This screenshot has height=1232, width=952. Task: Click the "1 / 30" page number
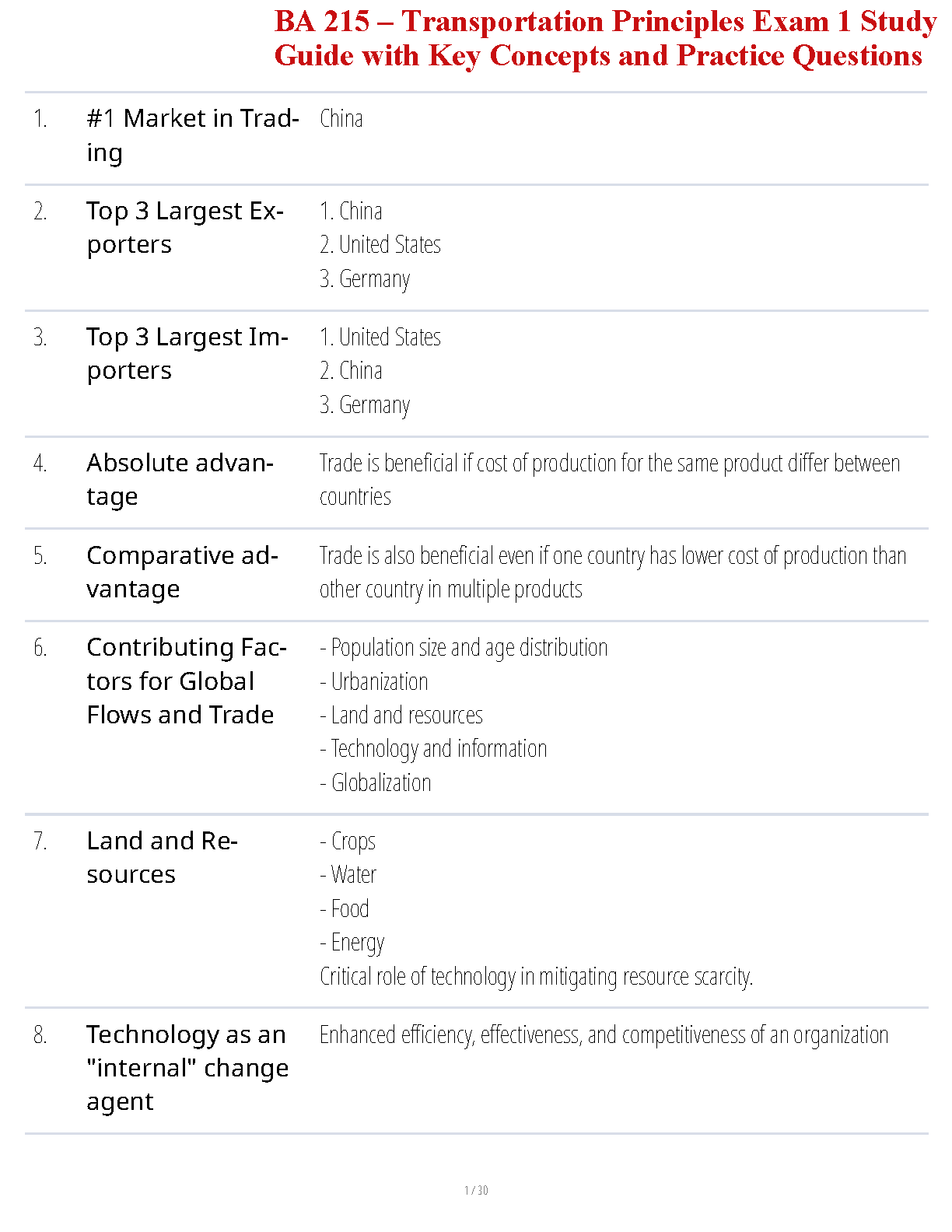[x=476, y=1190]
